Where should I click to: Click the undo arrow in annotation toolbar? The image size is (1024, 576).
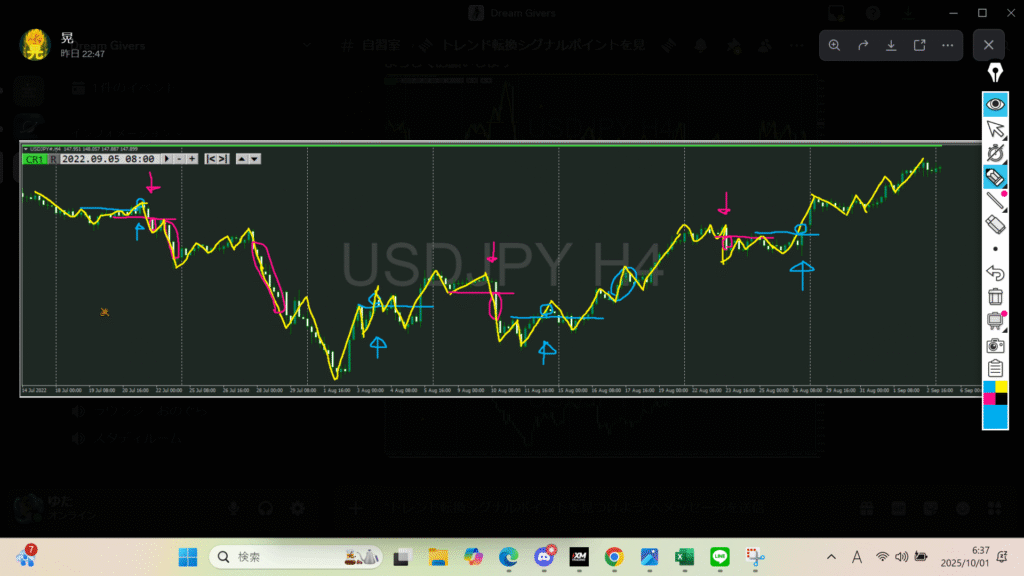click(995, 272)
